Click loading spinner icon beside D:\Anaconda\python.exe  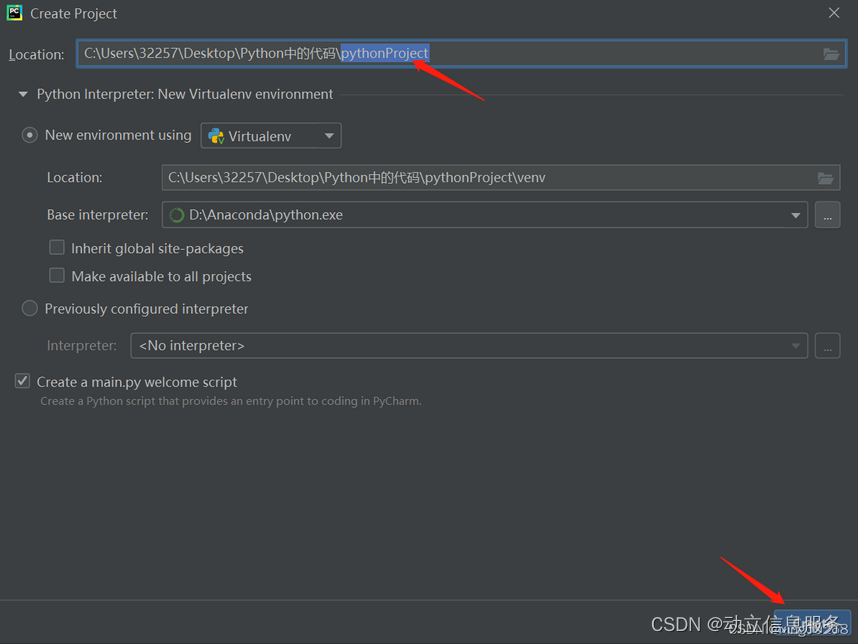pos(176,215)
